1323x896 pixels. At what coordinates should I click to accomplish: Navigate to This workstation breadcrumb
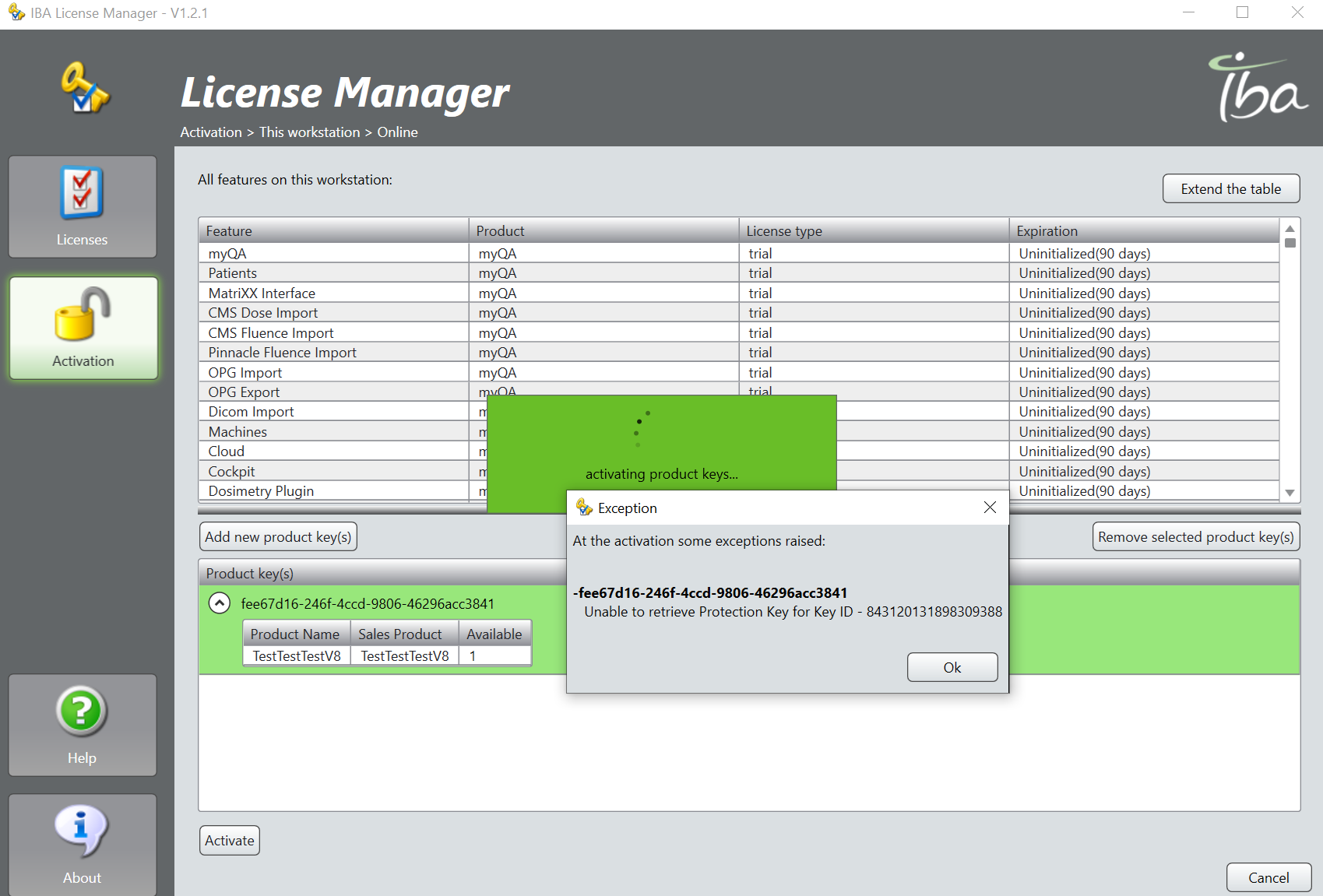coord(309,132)
